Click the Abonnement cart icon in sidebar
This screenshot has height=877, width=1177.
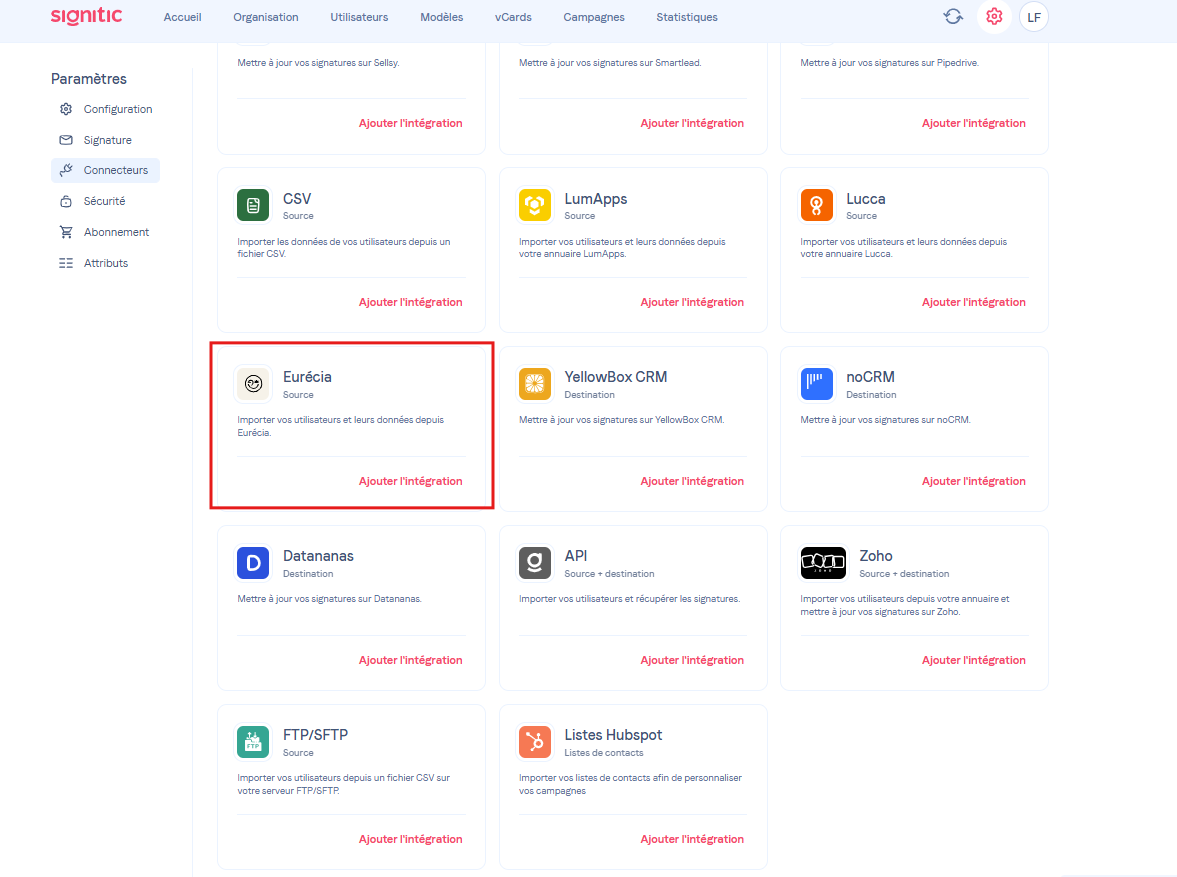pos(66,232)
